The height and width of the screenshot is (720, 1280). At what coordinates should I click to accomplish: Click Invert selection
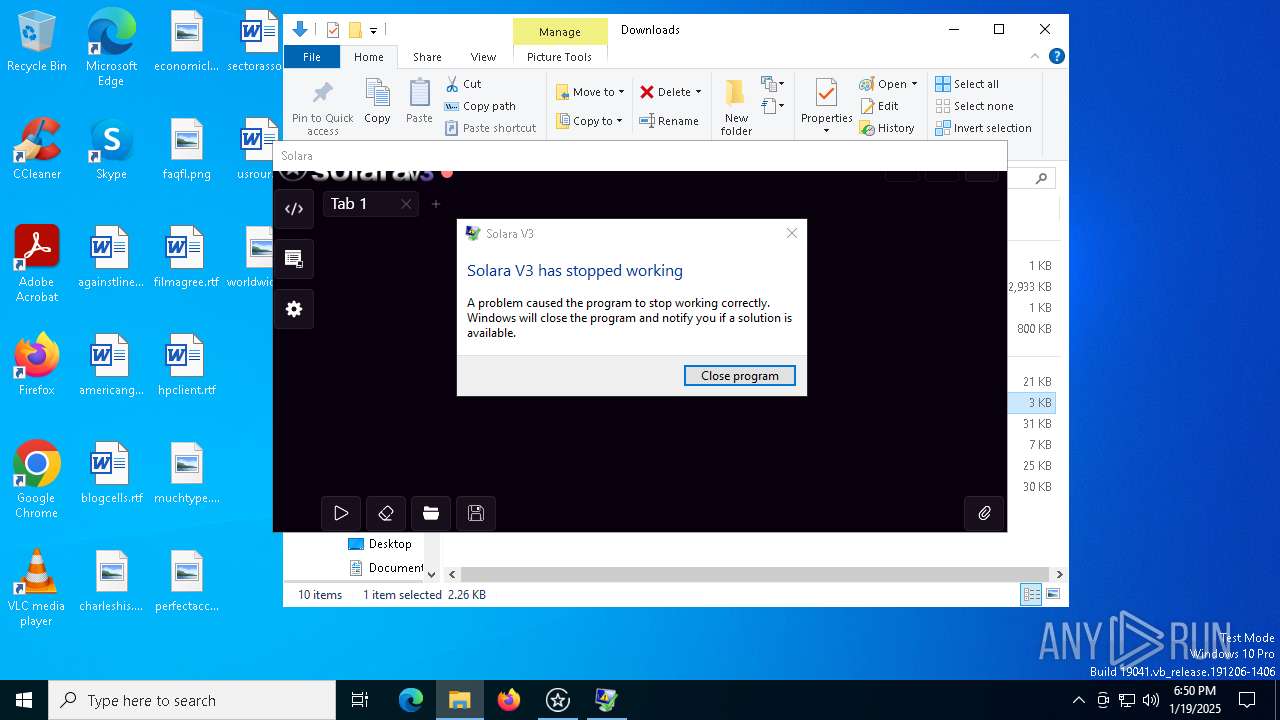point(984,128)
